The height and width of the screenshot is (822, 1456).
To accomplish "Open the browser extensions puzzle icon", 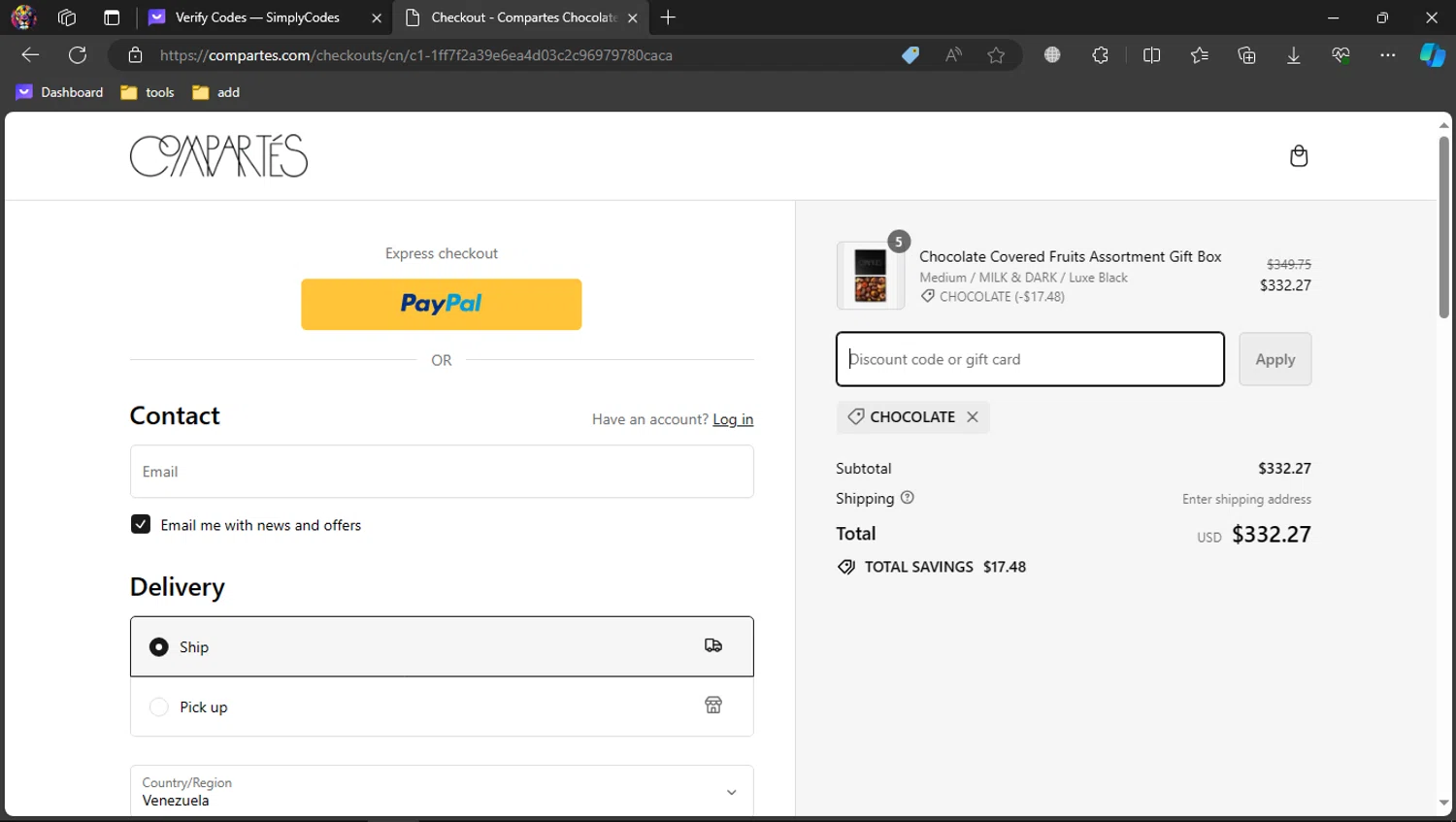I will click(1100, 55).
